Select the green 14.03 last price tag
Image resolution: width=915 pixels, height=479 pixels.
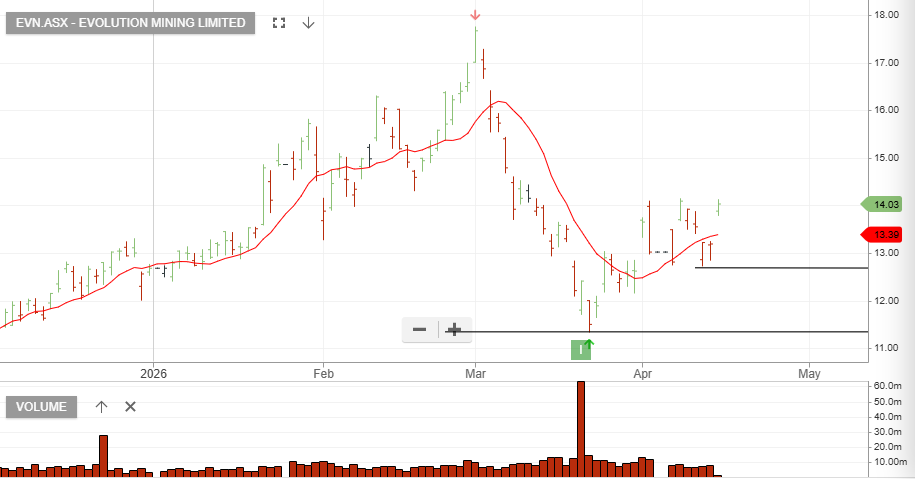coord(882,204)
